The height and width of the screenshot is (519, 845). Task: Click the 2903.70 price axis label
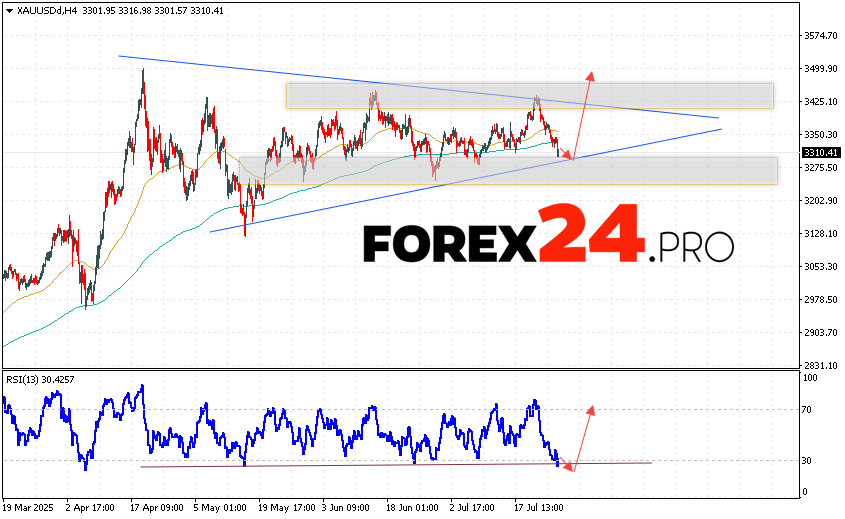coord(821,333)
